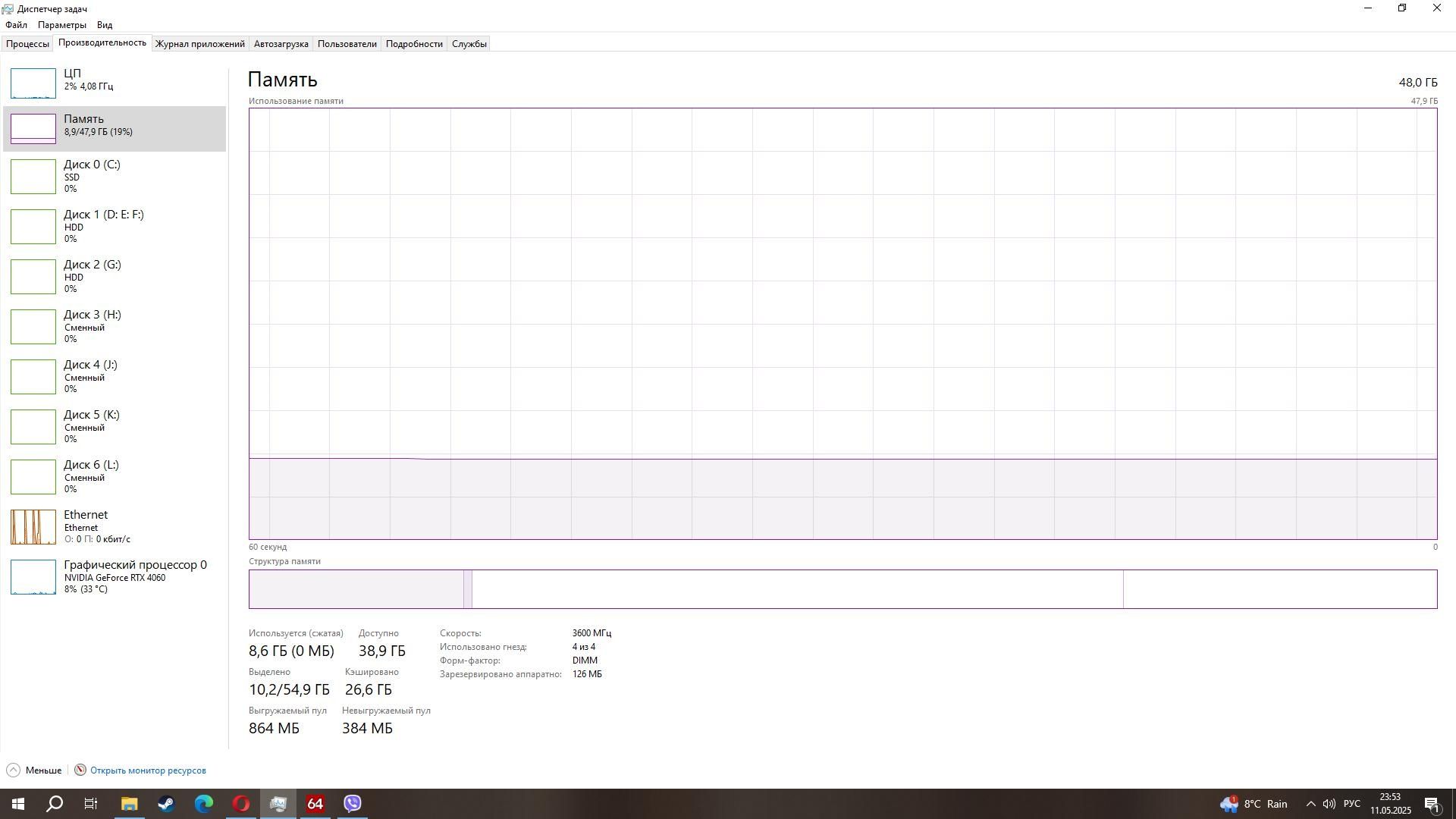1456x819 pixels.
Task: Switch to the Процессы tab
Action: [x=27, y=44]
